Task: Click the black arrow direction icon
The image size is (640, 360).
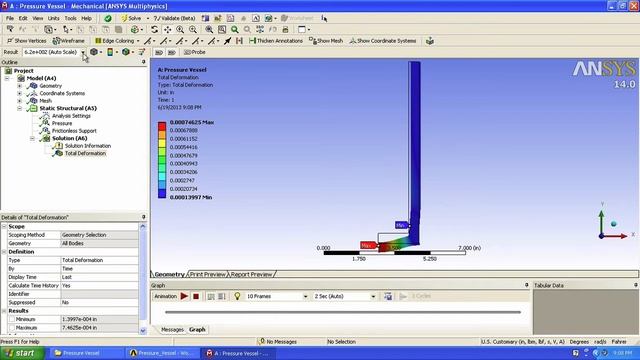Action: click(x=227, y=41)
